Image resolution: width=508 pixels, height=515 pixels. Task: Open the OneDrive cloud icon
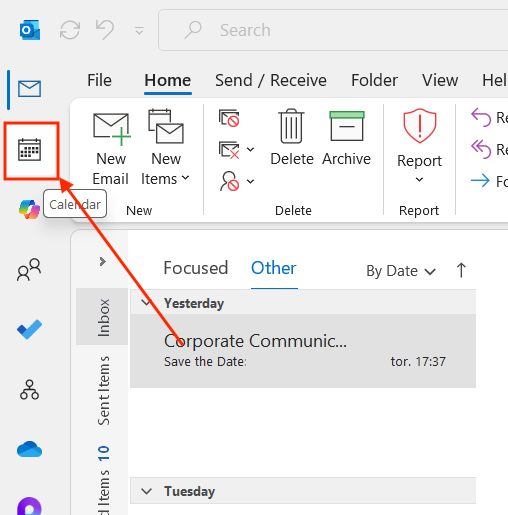point(29,449)
